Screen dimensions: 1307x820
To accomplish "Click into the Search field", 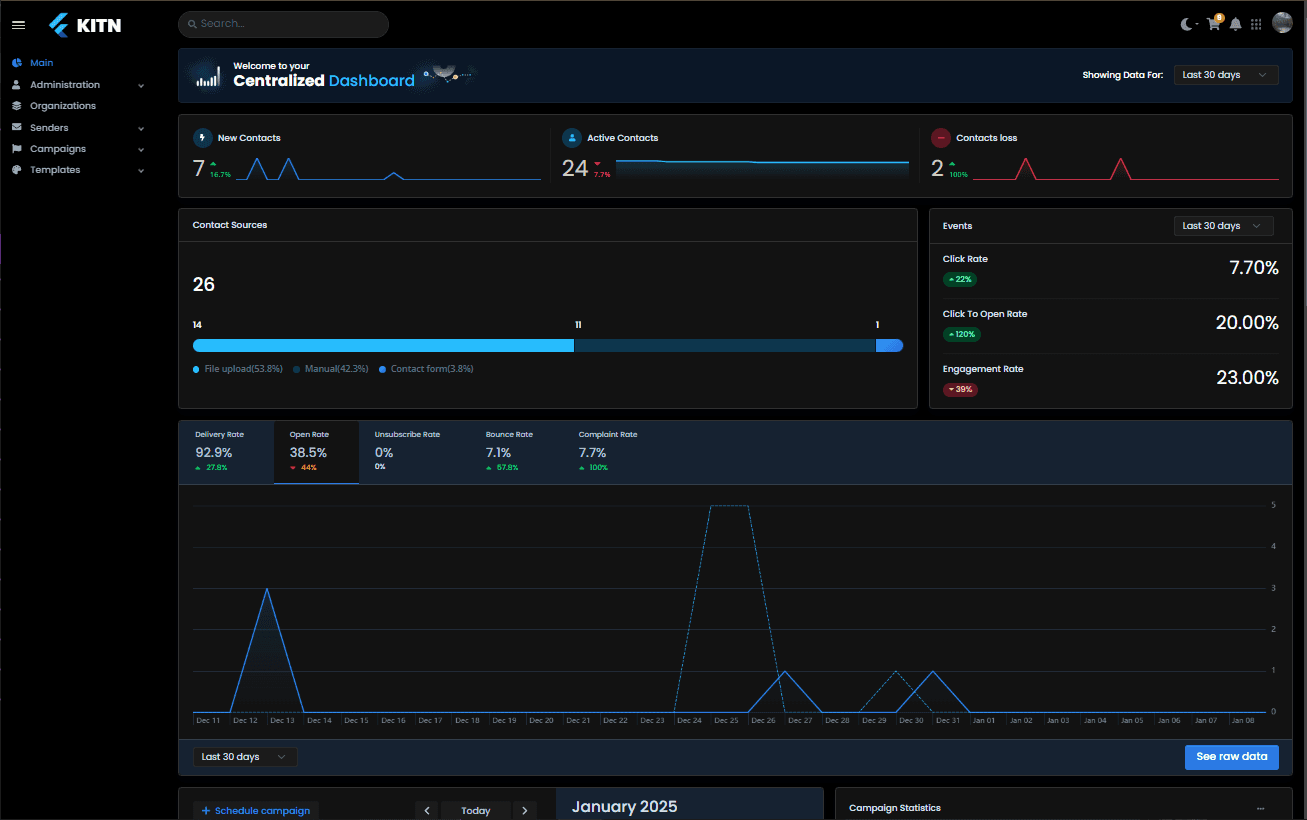I will coord(283,24).
